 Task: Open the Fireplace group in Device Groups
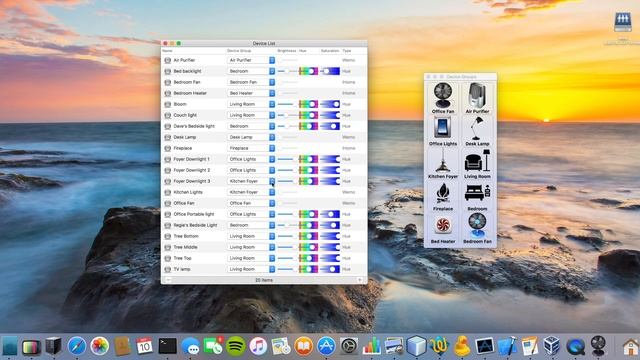point(443,196)
